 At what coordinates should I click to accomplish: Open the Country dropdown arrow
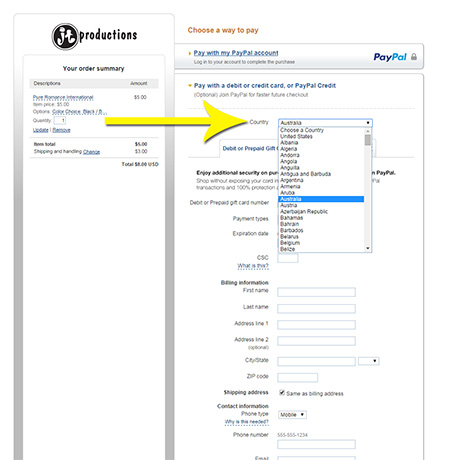[x=368, y=123]
